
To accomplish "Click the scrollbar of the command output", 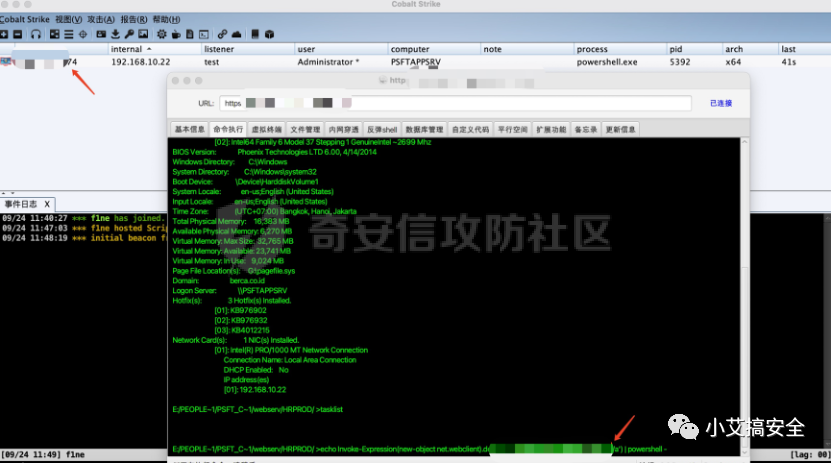I will [x=744, y=297].
